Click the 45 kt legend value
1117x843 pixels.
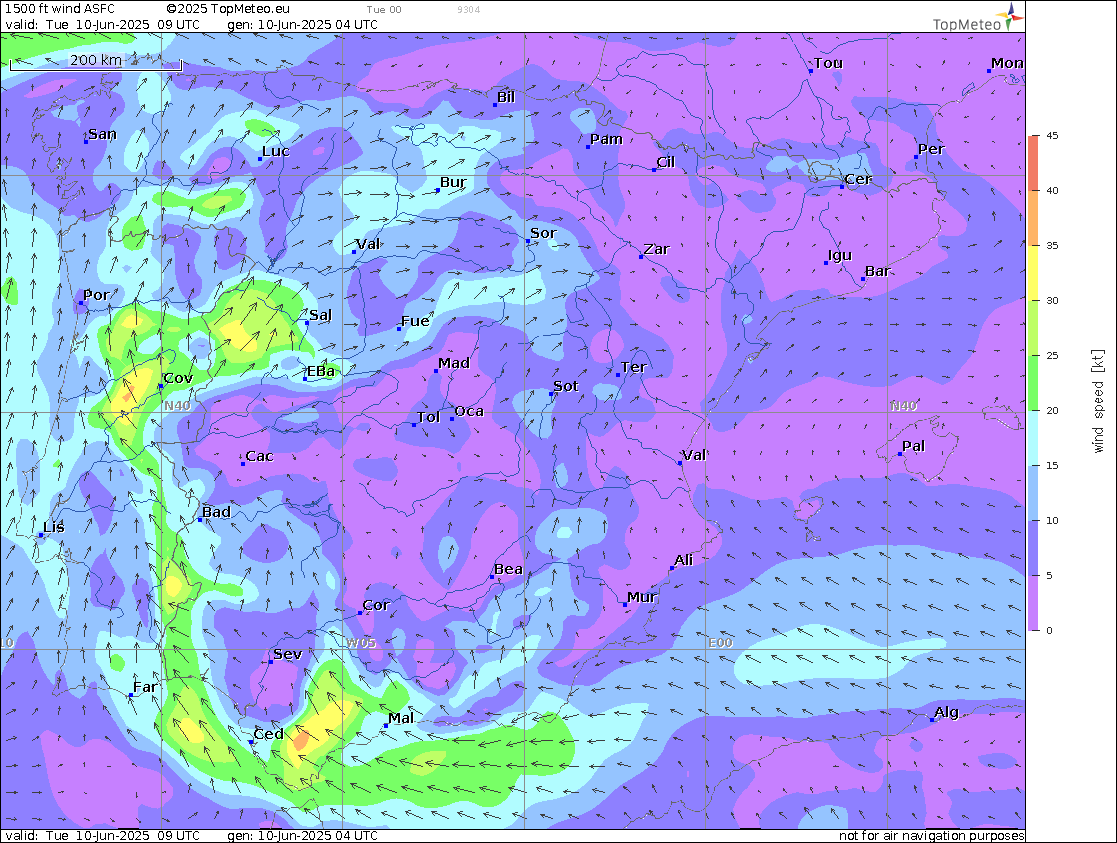coord(1052,135)
